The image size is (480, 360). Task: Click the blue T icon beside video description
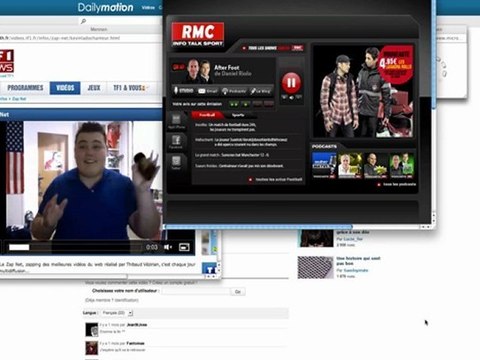[210, 269]
